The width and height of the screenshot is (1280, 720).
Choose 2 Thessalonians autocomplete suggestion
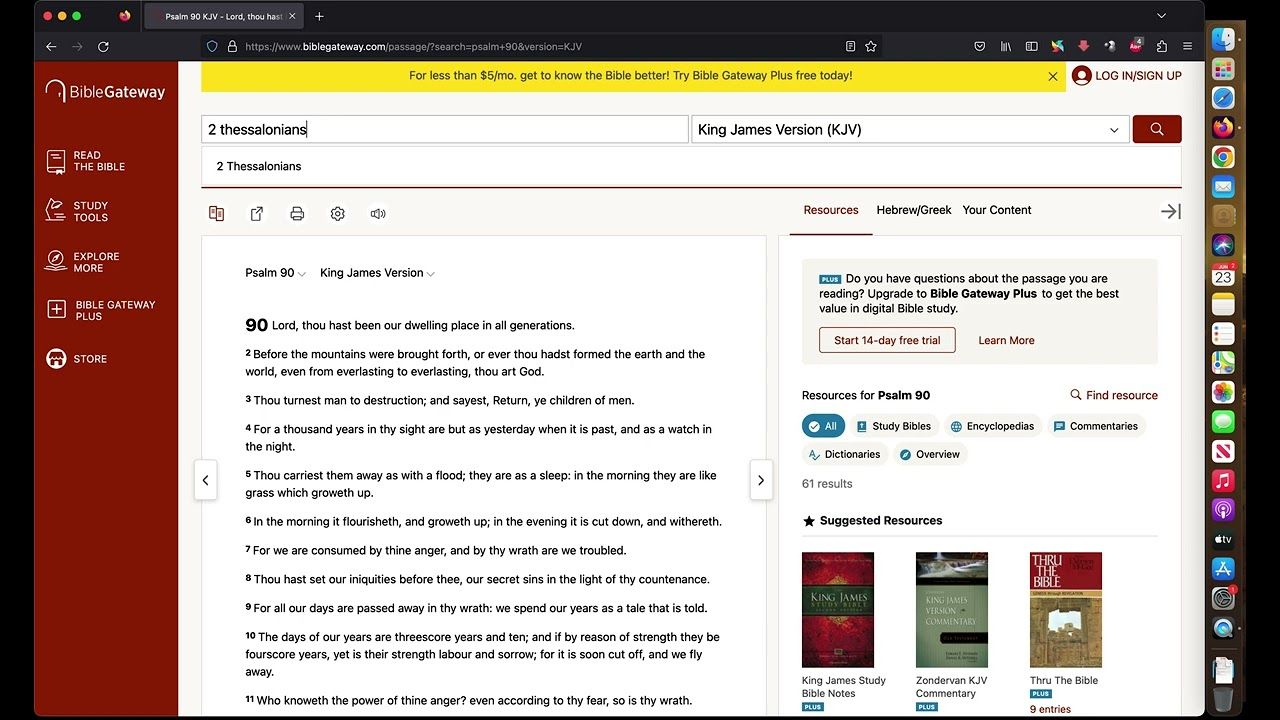click(259, 166)
